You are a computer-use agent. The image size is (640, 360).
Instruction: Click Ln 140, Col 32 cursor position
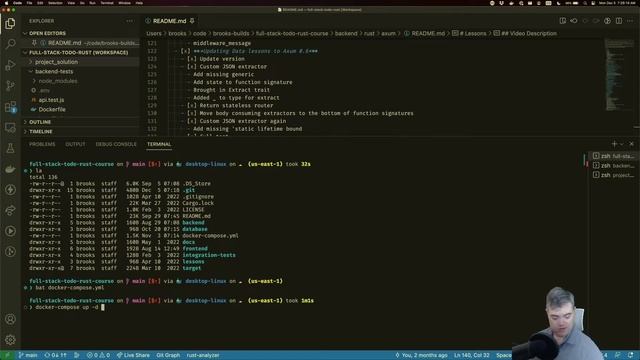[x=471, y=355]
